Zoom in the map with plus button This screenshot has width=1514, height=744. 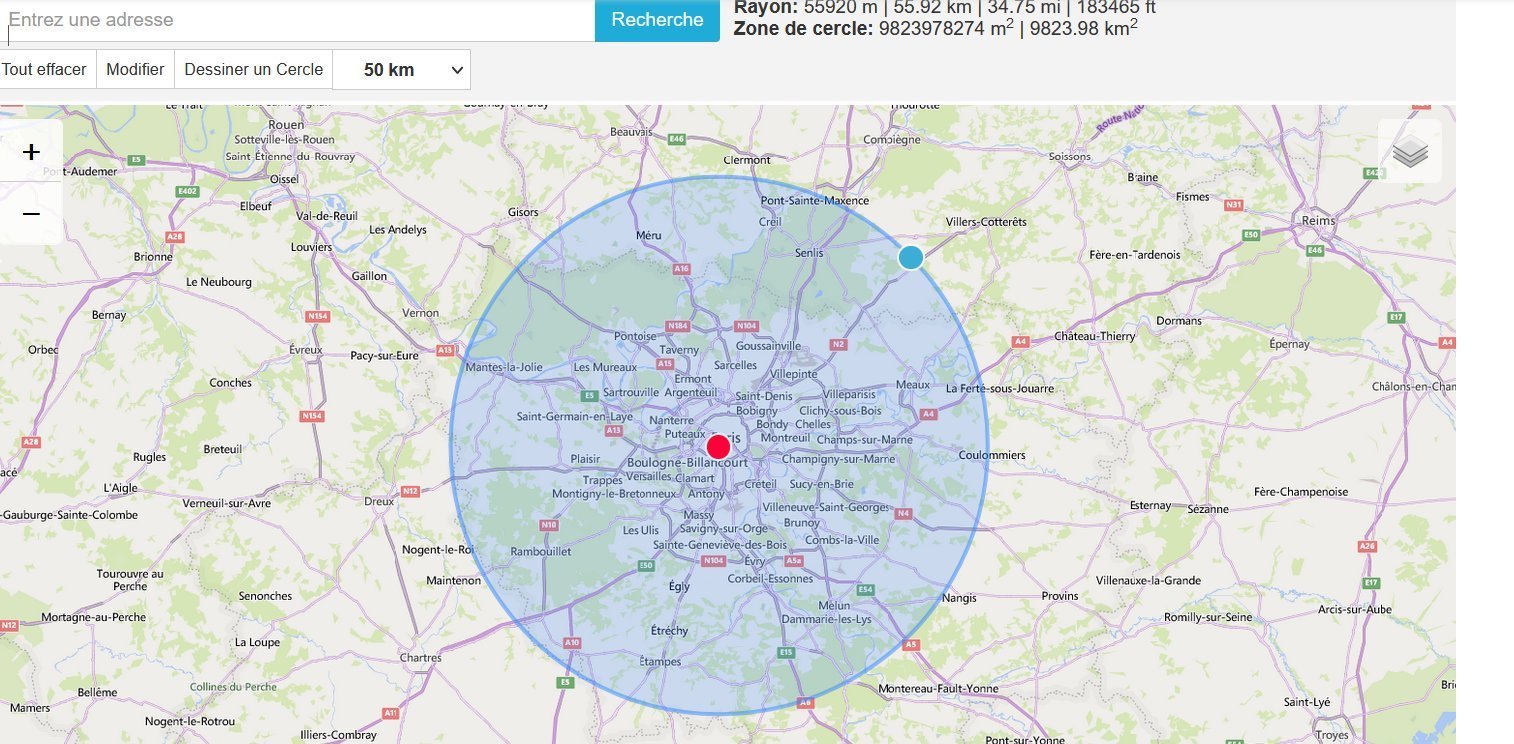point(31,152)
